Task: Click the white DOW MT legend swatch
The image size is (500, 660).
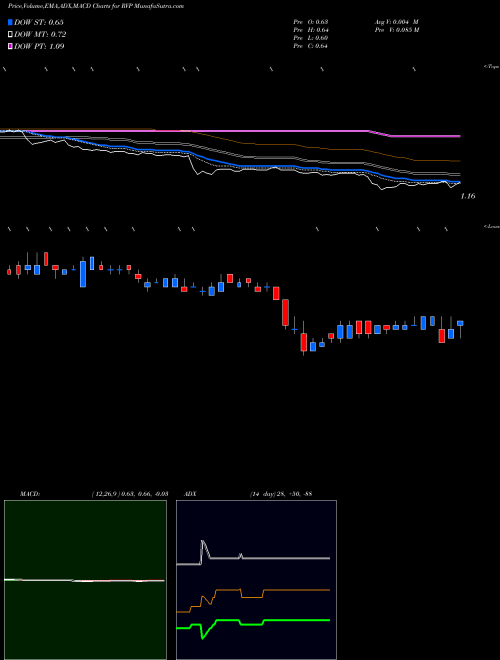Action: [10, 35]
